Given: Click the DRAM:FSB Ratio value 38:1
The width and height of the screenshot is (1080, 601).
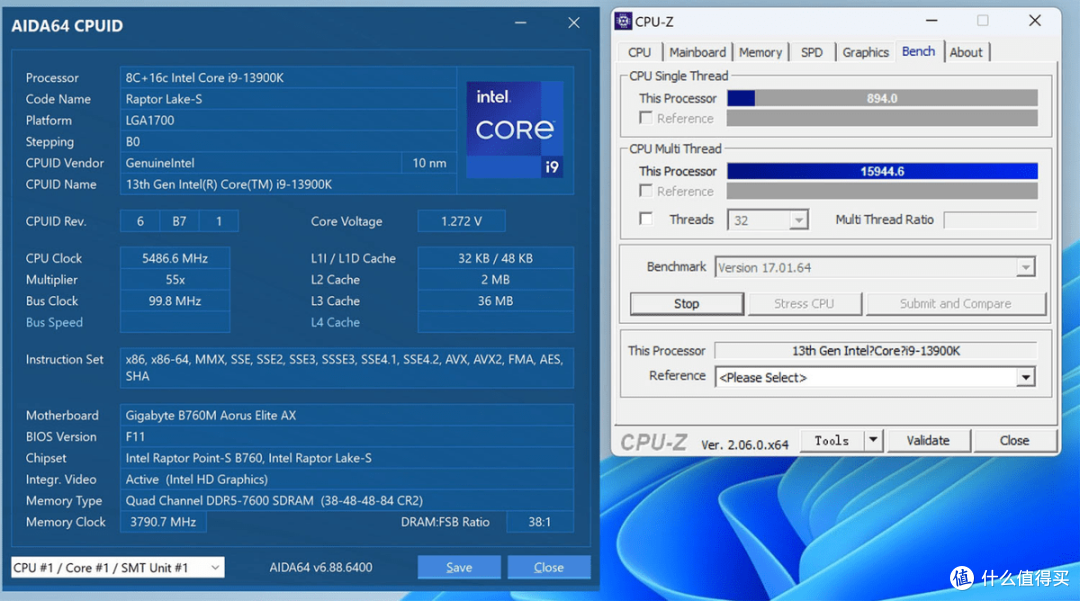Looking at the screenshot, I should tap(540, 522).
